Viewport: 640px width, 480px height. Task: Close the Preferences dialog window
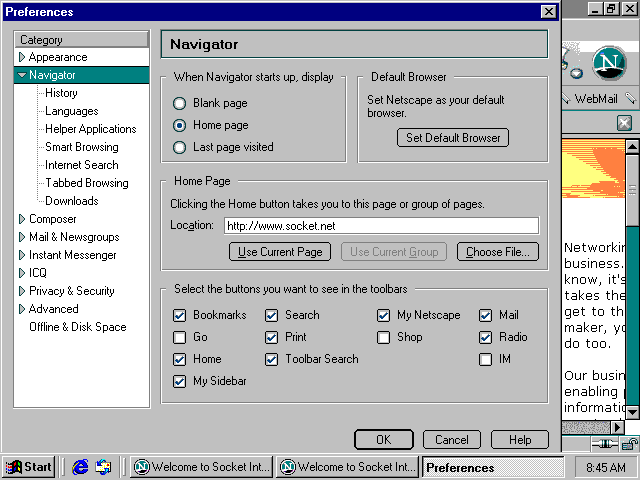[549, 11]
